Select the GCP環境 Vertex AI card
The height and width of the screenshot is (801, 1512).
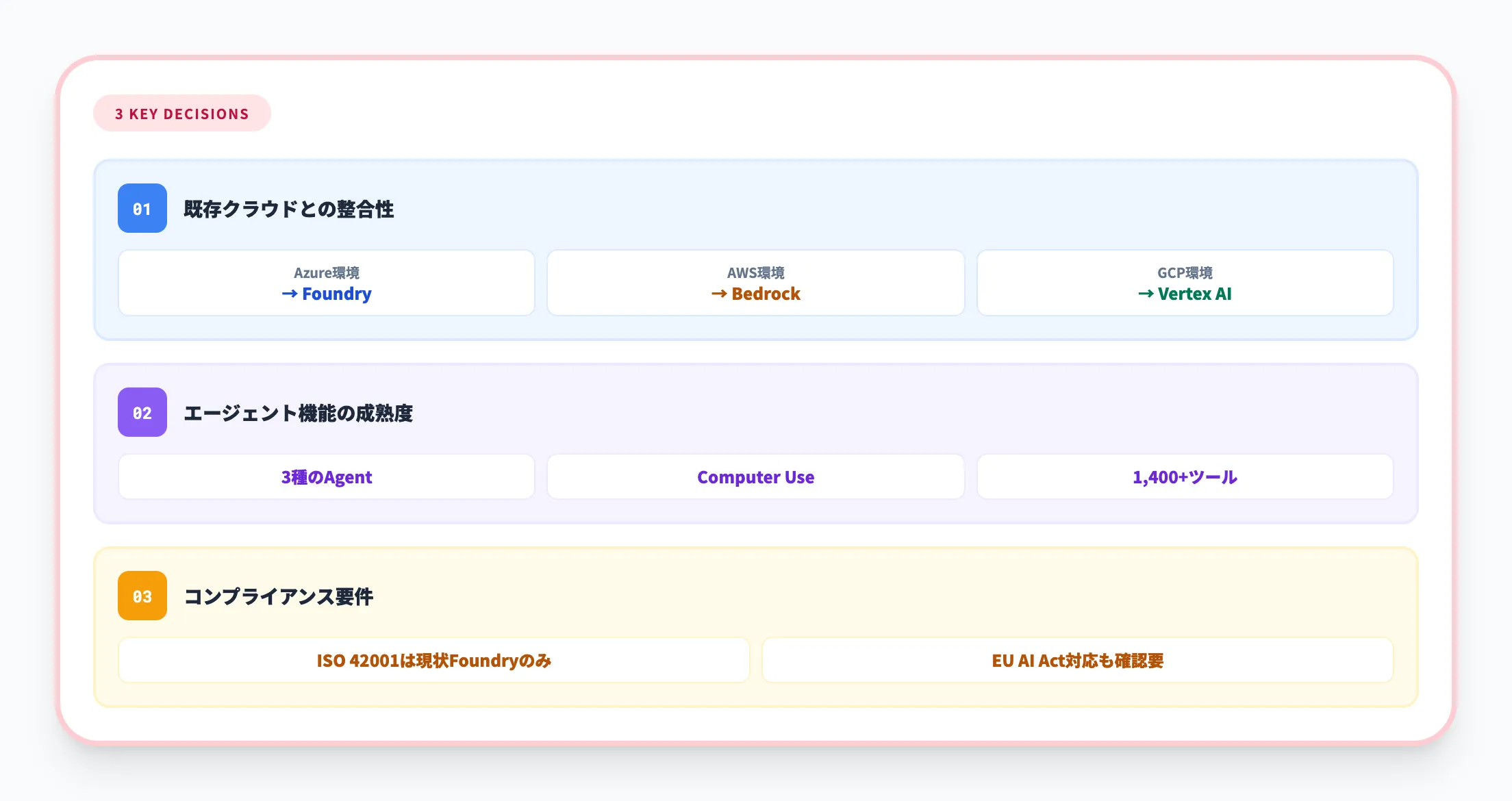1185,283
